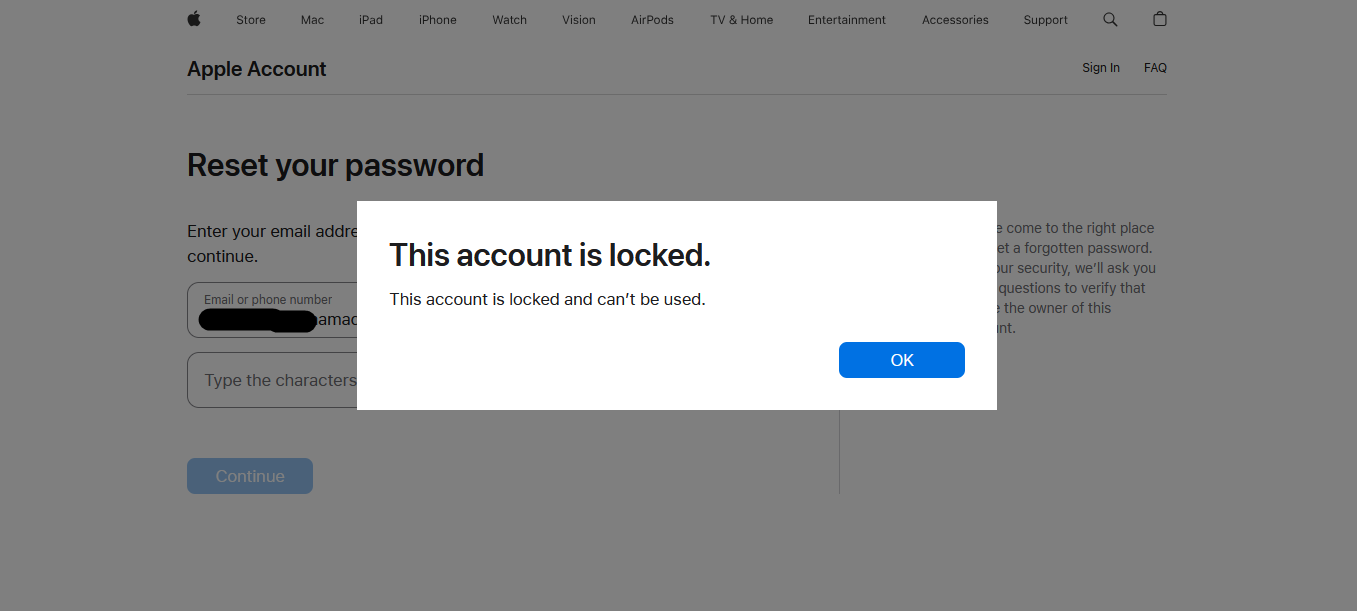The height and width of the screenshot is (611, 1357).
Task: Click the Apple Account heading link
Action: coord(256,69)
